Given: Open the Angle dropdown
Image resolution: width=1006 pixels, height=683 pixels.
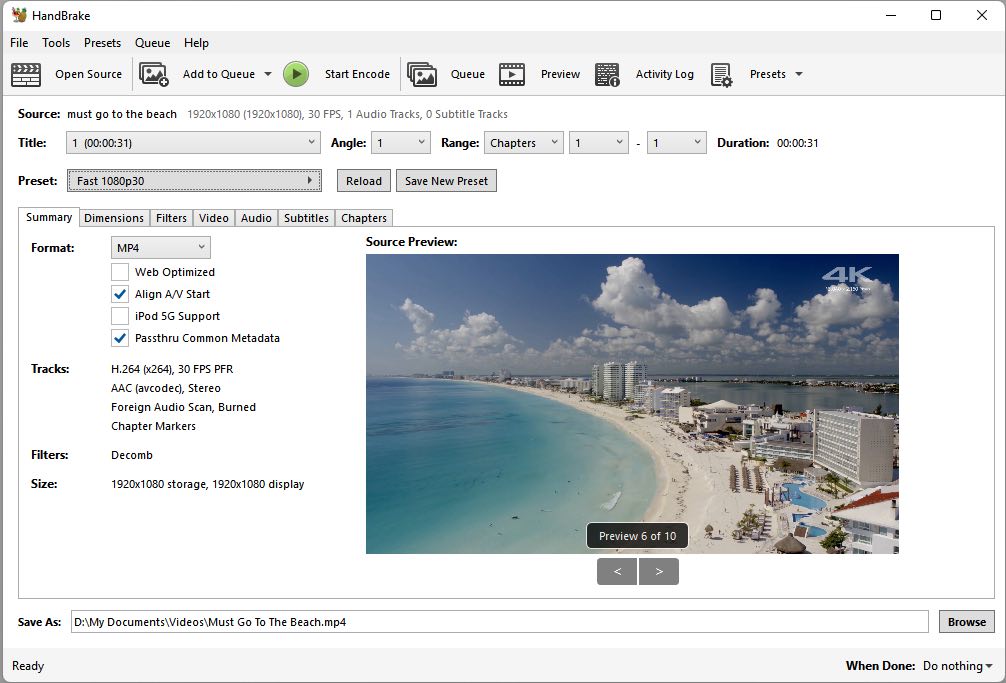Looking at the screenshot, I should click(x=400, y=142).
